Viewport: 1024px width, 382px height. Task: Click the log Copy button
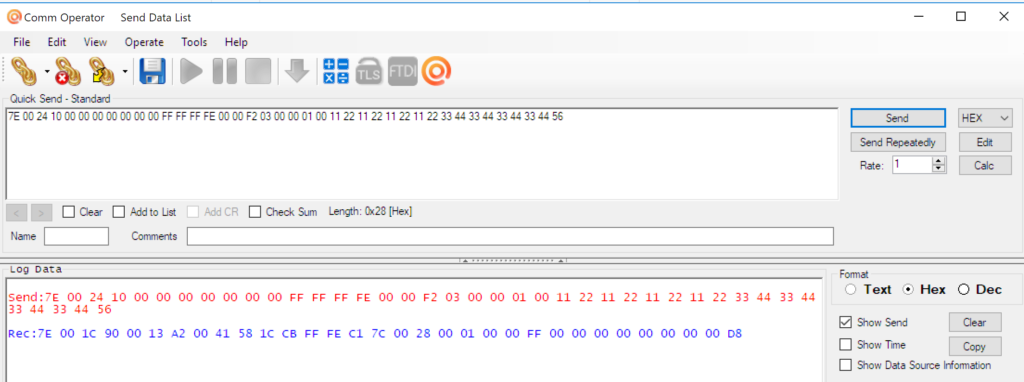[x=975, y=346]
